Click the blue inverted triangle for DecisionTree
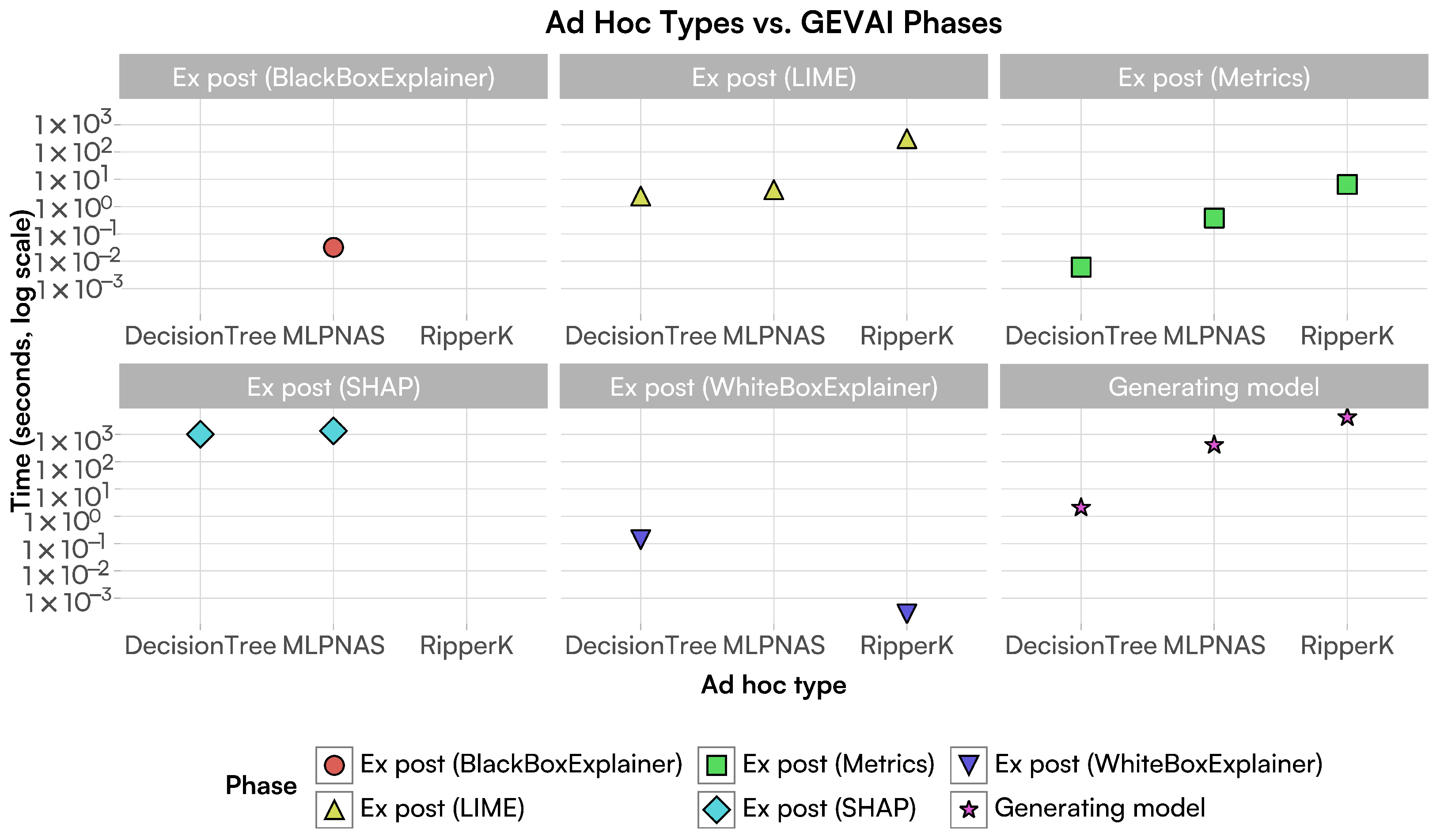Image resolution: width=1444 pixels, height=840 pixels. [x=640, y=539]
